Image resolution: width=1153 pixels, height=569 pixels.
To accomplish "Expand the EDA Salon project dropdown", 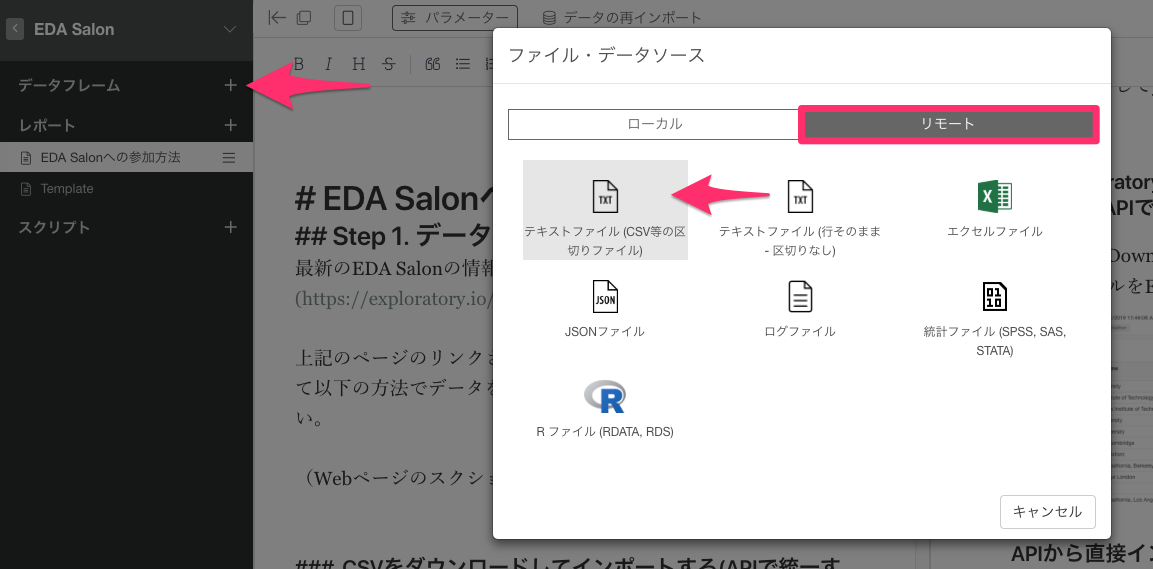I will click(229, 29).
